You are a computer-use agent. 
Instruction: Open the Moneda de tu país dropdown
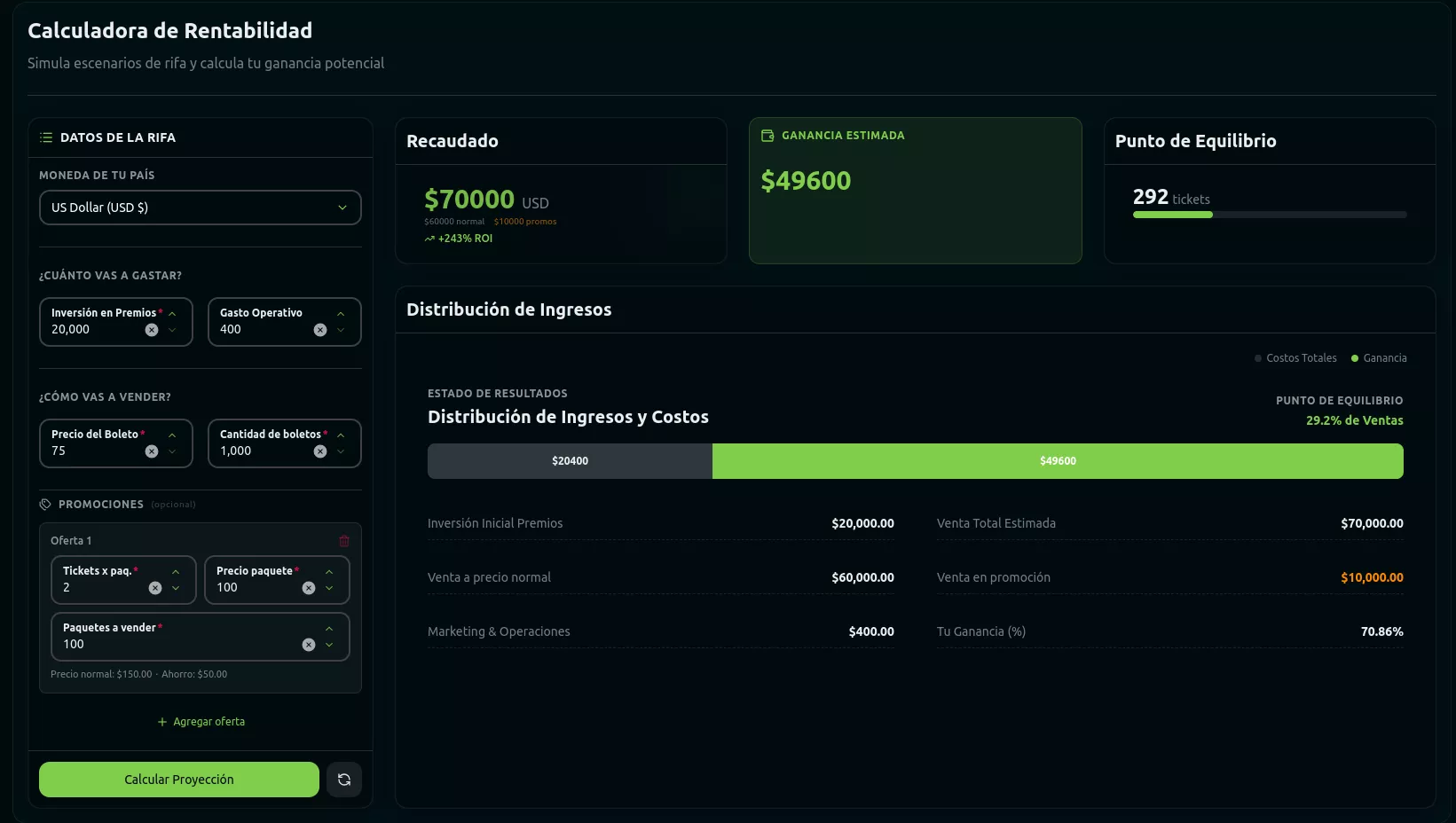(x=201, y=208)
